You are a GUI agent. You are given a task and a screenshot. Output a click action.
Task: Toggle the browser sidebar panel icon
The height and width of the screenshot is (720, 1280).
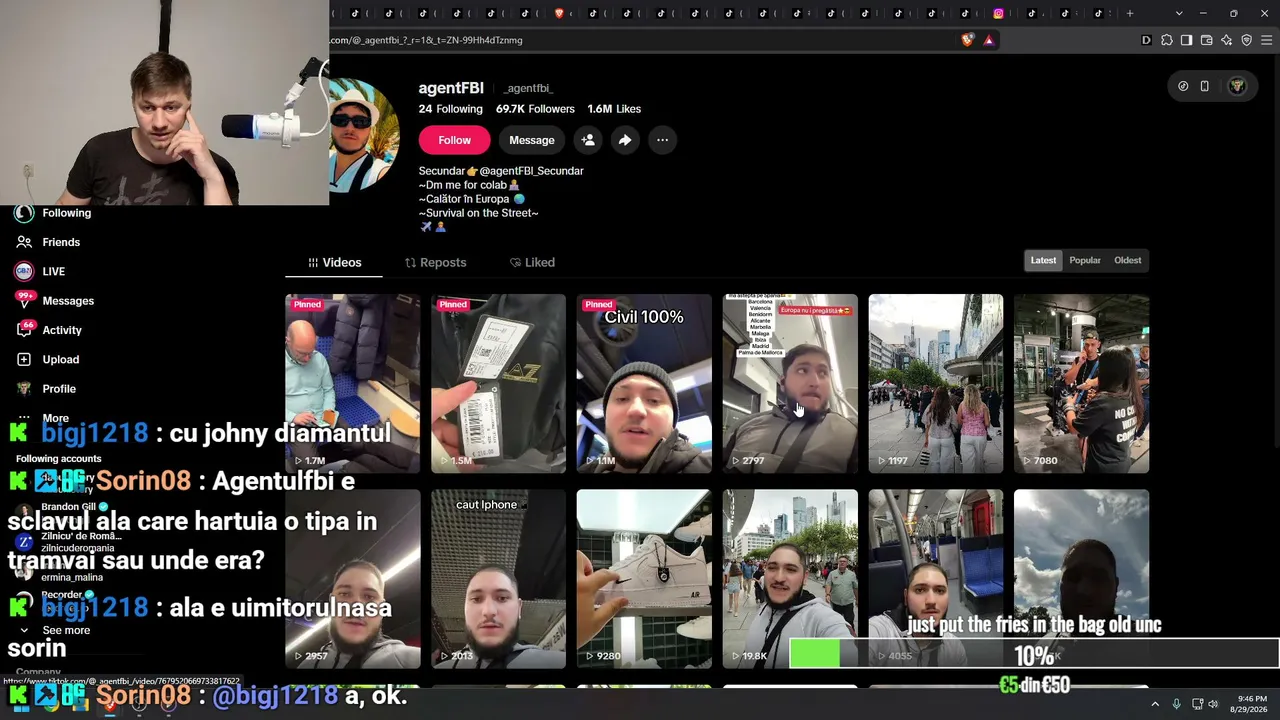[1186, 40]
